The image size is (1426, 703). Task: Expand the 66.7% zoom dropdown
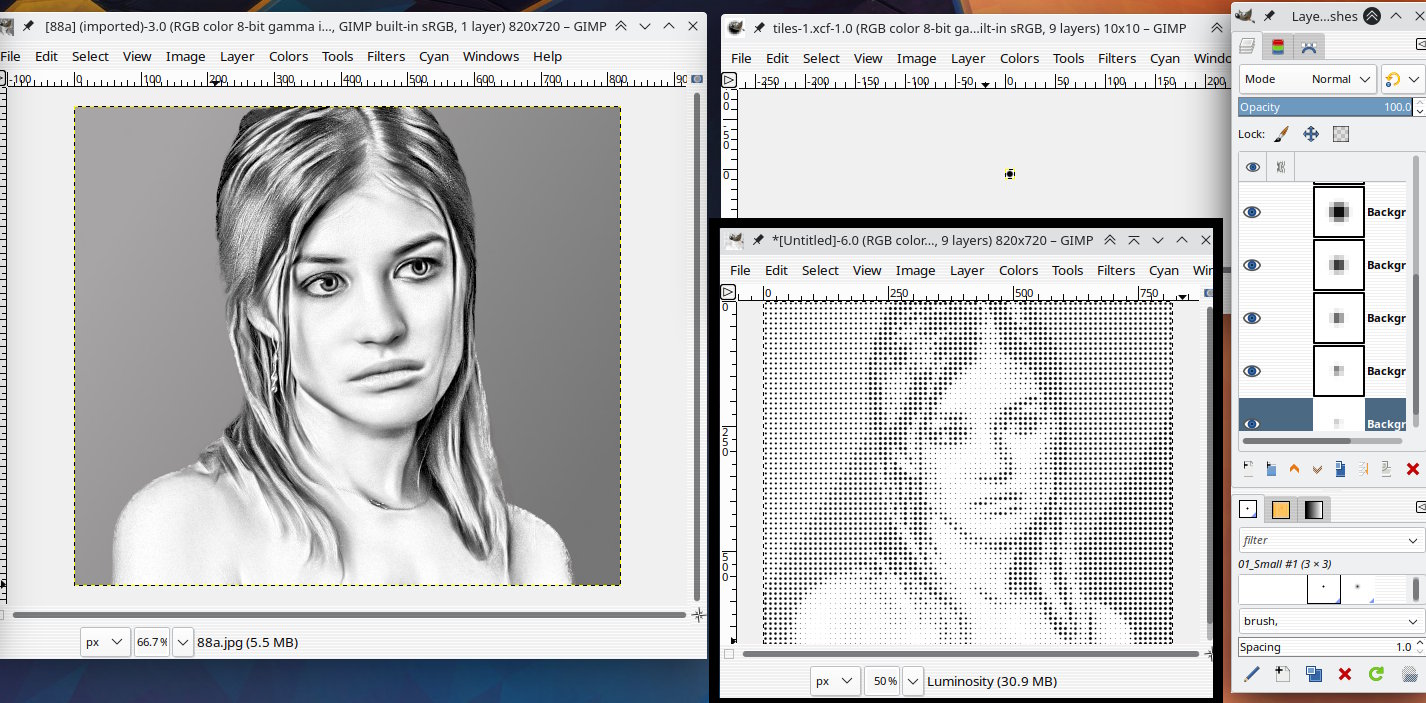(183, 642)
